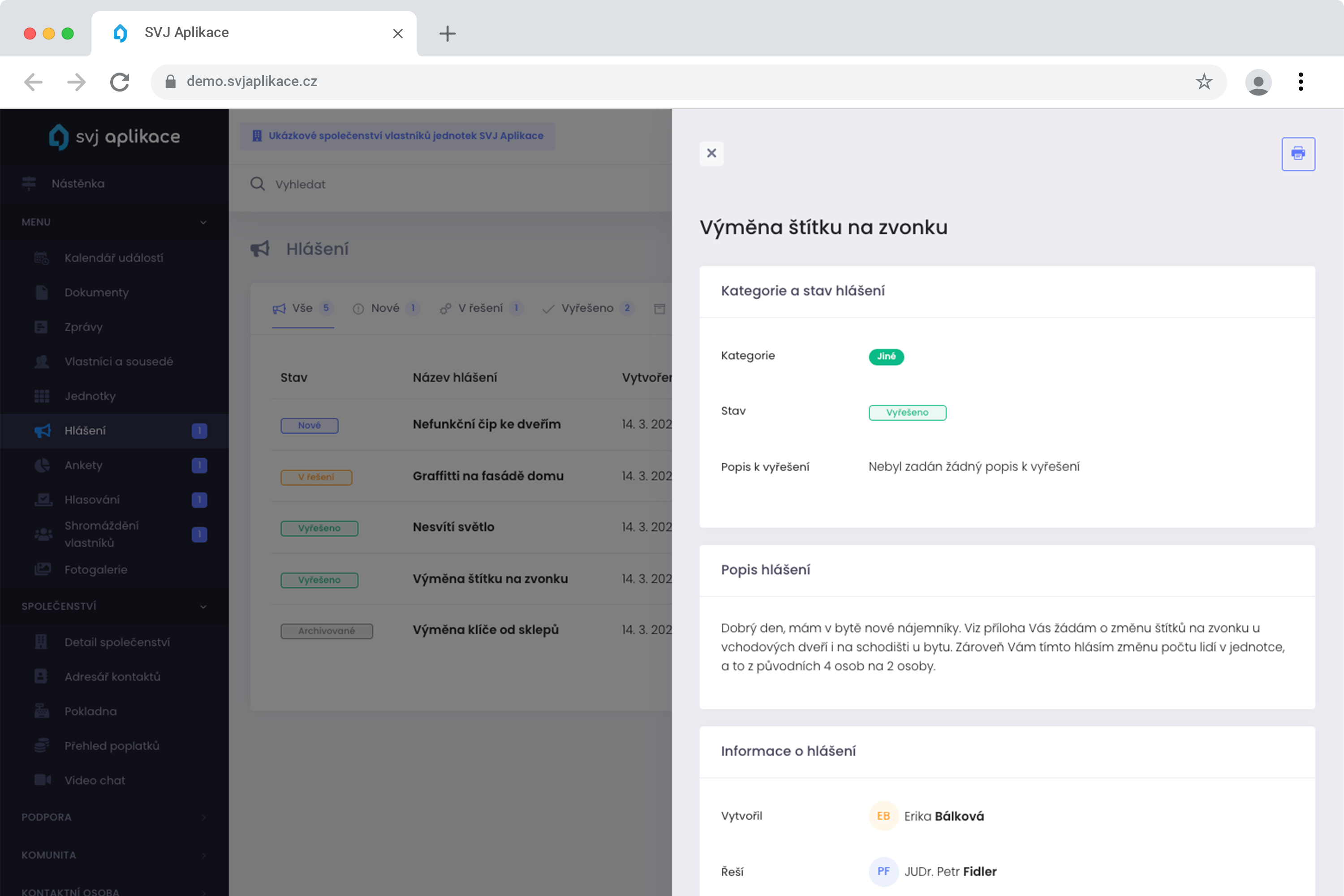Open Fotogalerie from sidebar

pos(95,569)
